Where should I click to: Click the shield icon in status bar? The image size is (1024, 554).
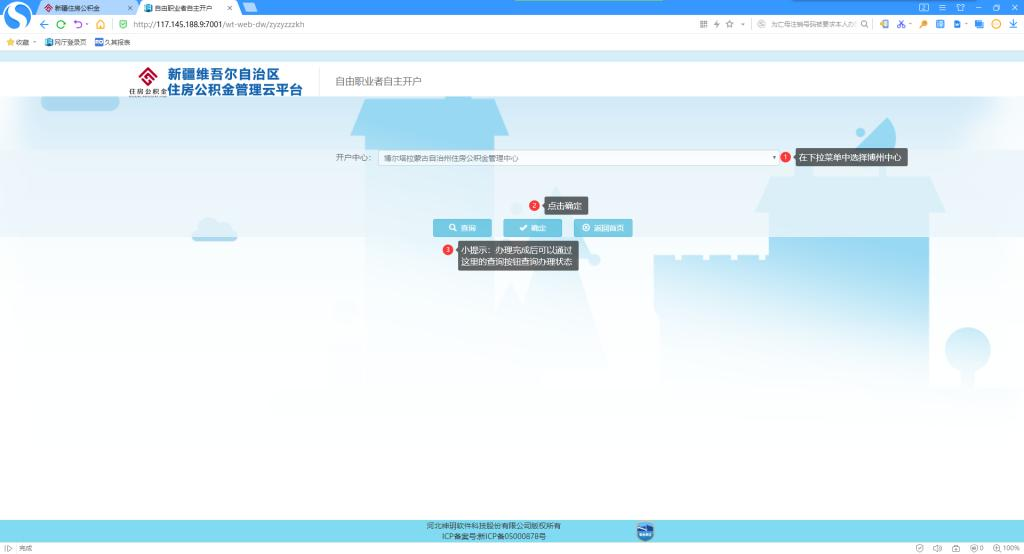920,548
